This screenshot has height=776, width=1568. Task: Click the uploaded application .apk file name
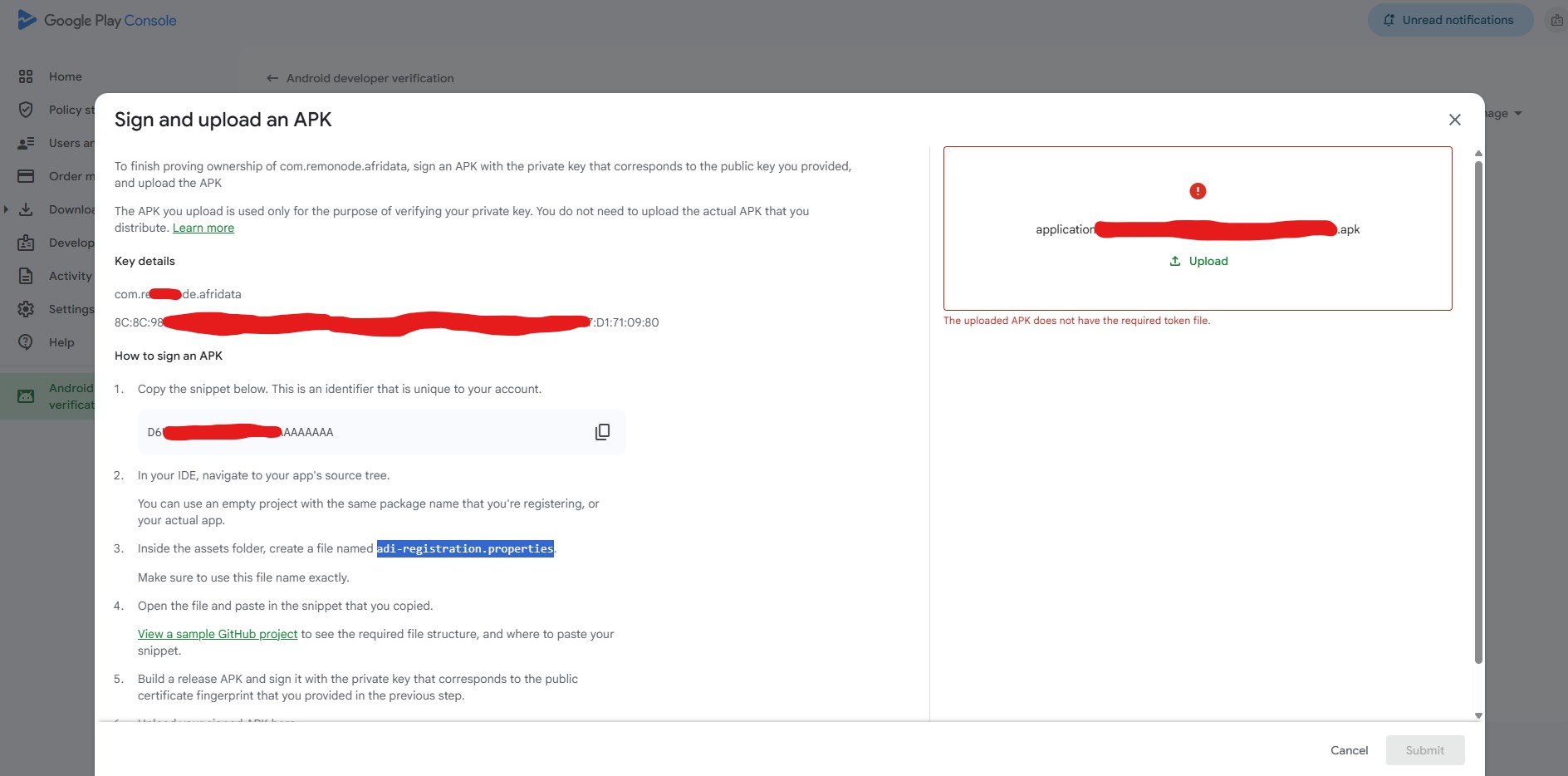(x=1198, y=229)
